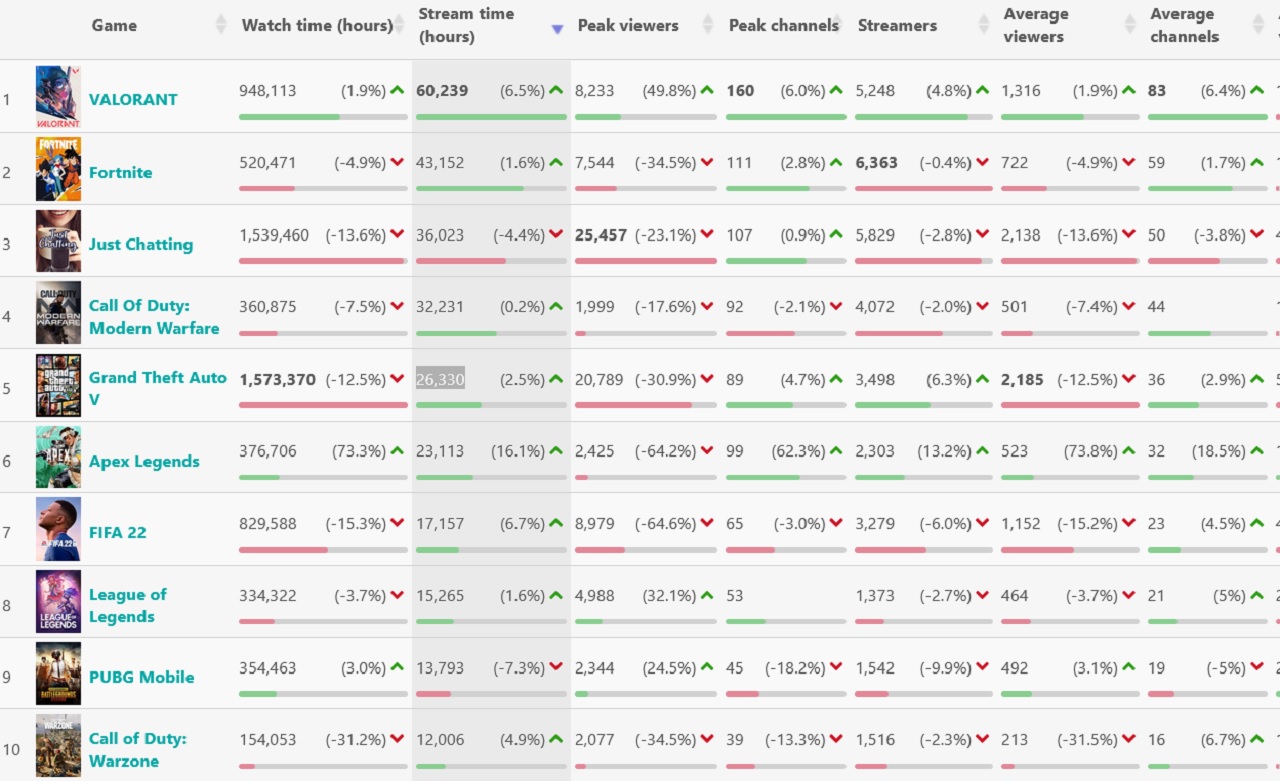Open the PUBG Mobile link
This screenshot has width=1280, height=781.
point(142,677)
